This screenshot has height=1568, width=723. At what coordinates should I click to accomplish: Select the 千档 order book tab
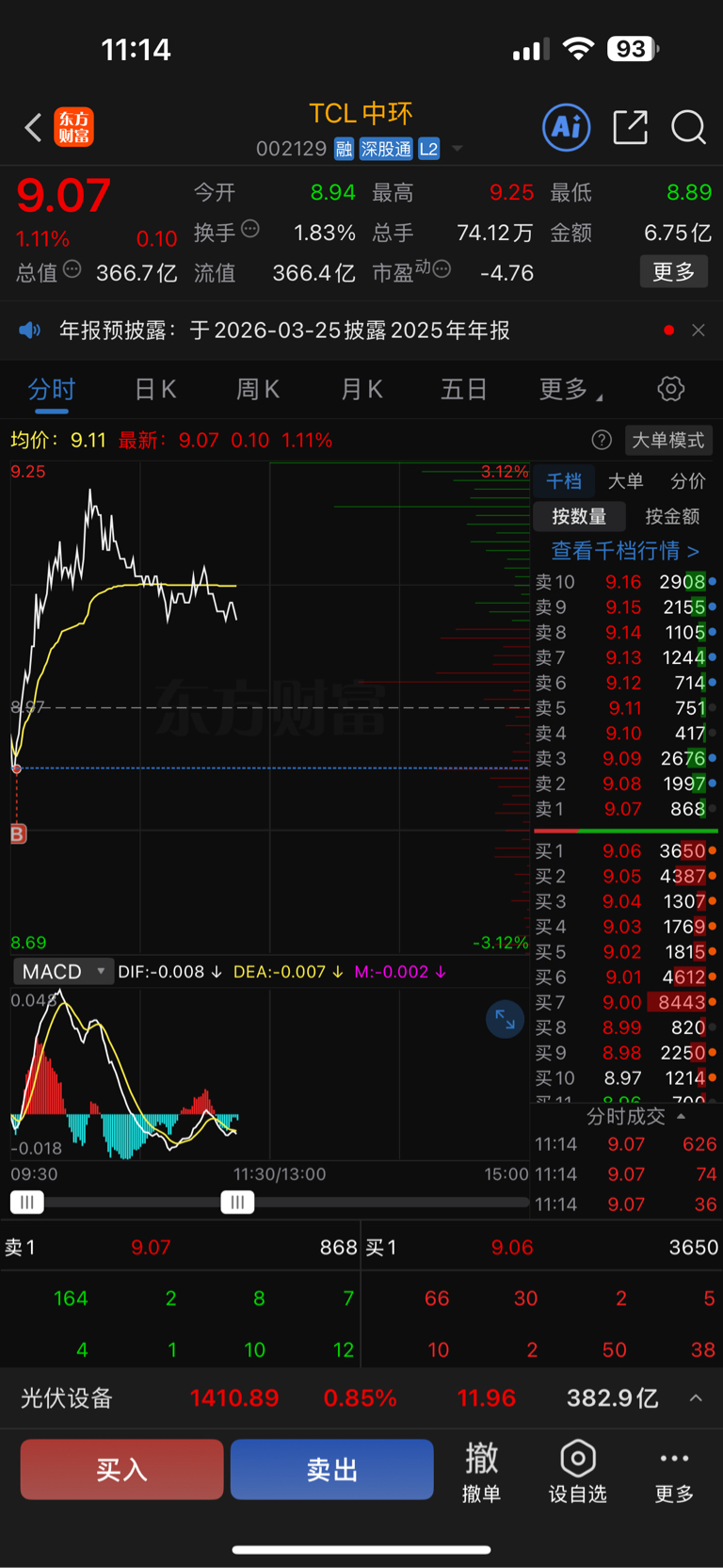click(x=564, y=481)
